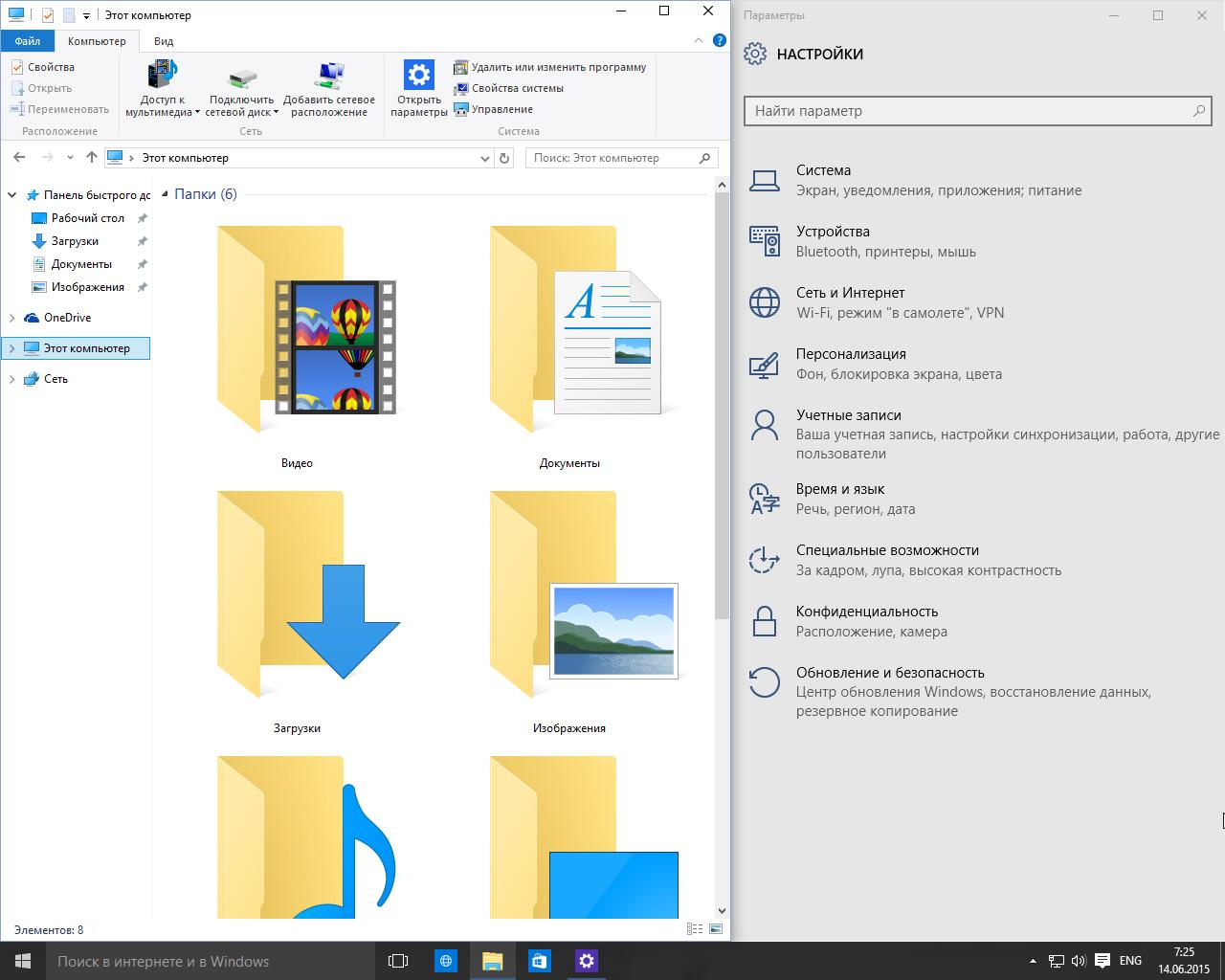Click the network icon in system tray

coord(1057,961)
